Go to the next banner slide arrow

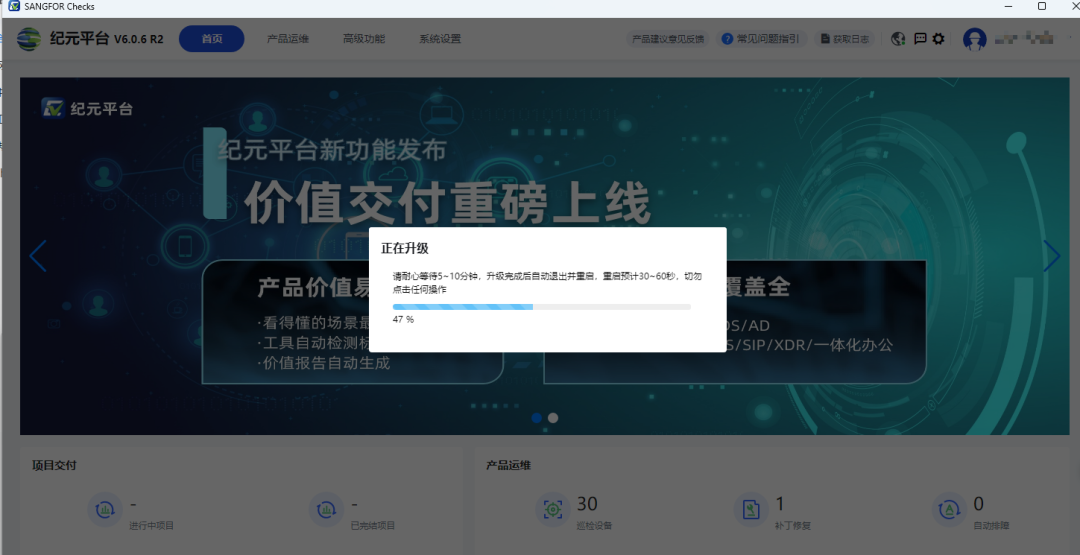tap(1052, 256)
